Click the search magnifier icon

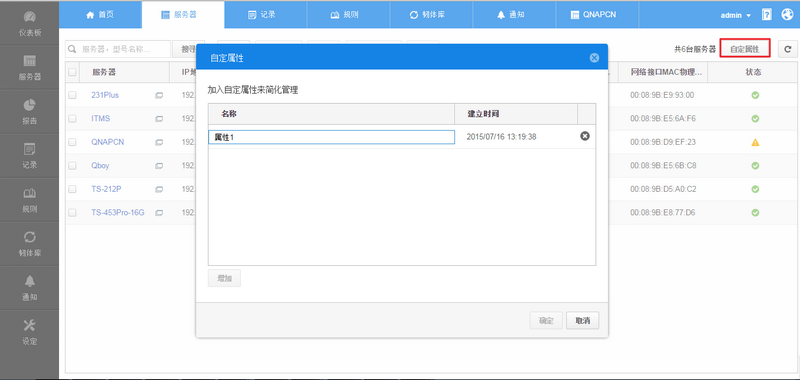click(x=72, y=49)
